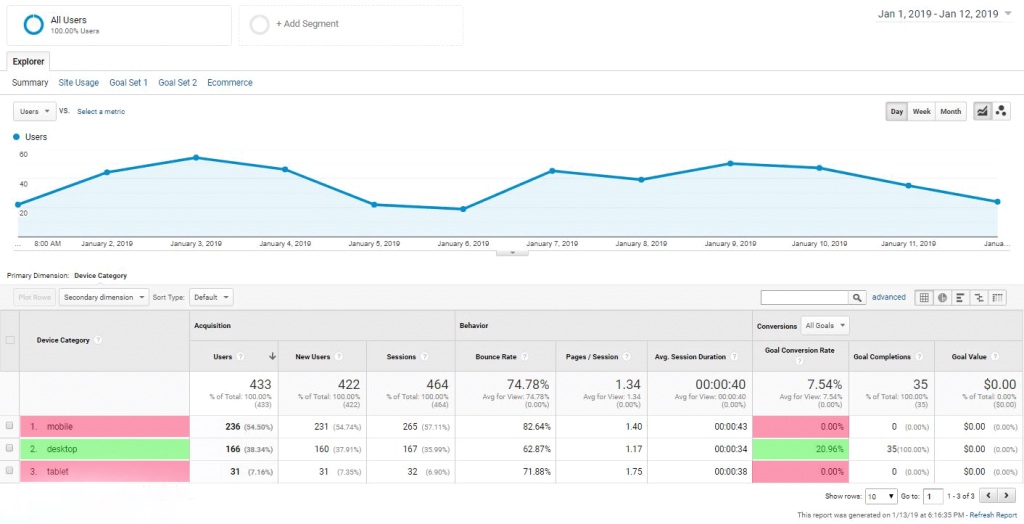Select the pivot table view icon
Viewport: 1024px width, 524px height.
(x=997, y=297)
